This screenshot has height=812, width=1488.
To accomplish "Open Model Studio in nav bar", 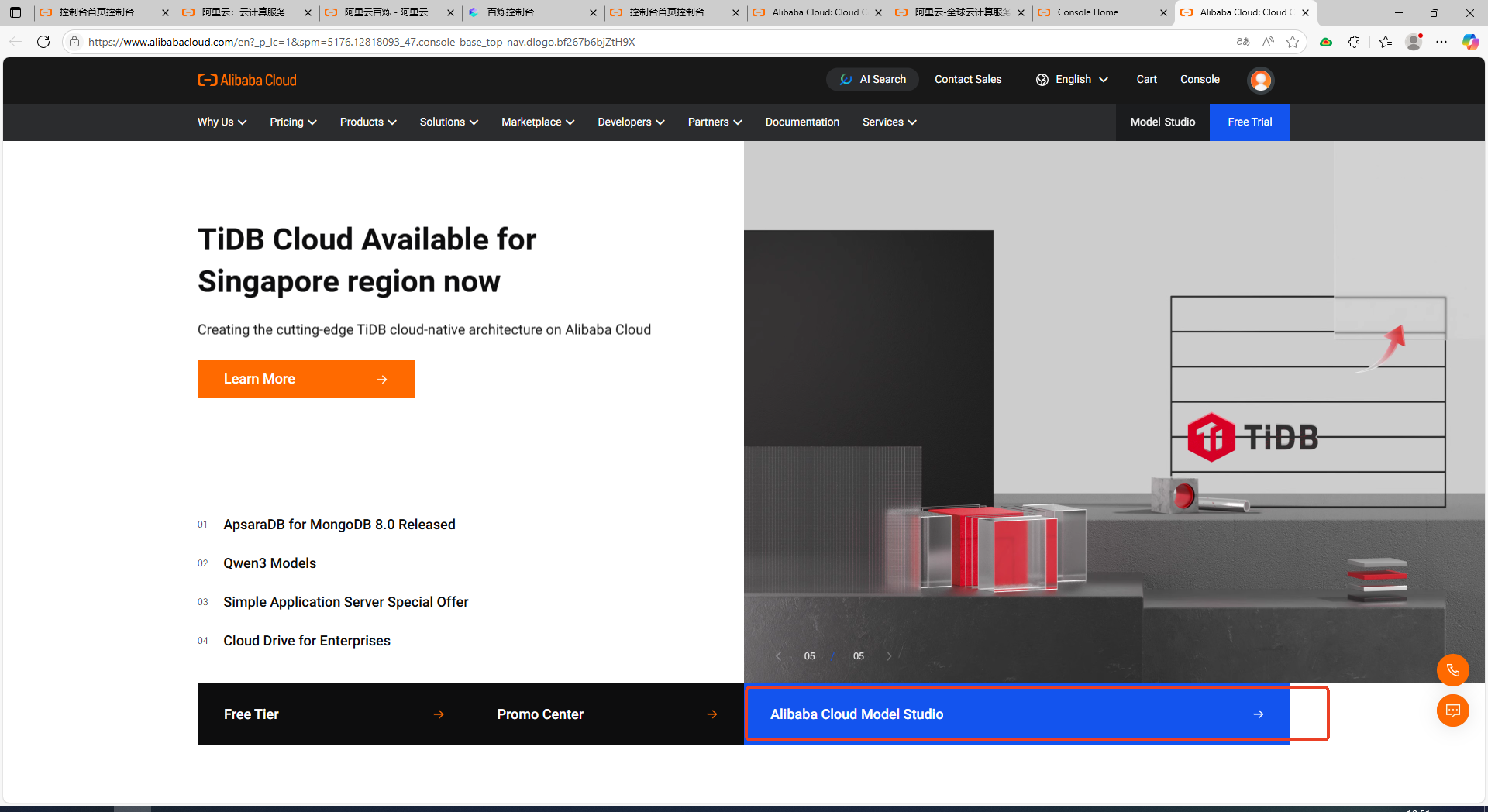I will pyautogui.click(x=1162, y=122).
